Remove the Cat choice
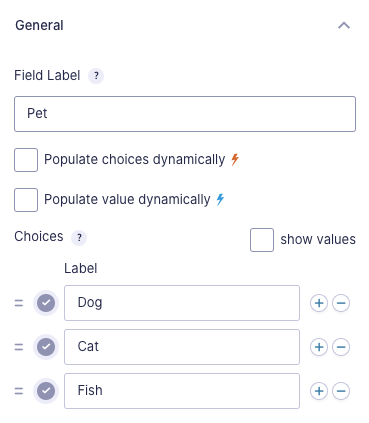 point(341,347)
